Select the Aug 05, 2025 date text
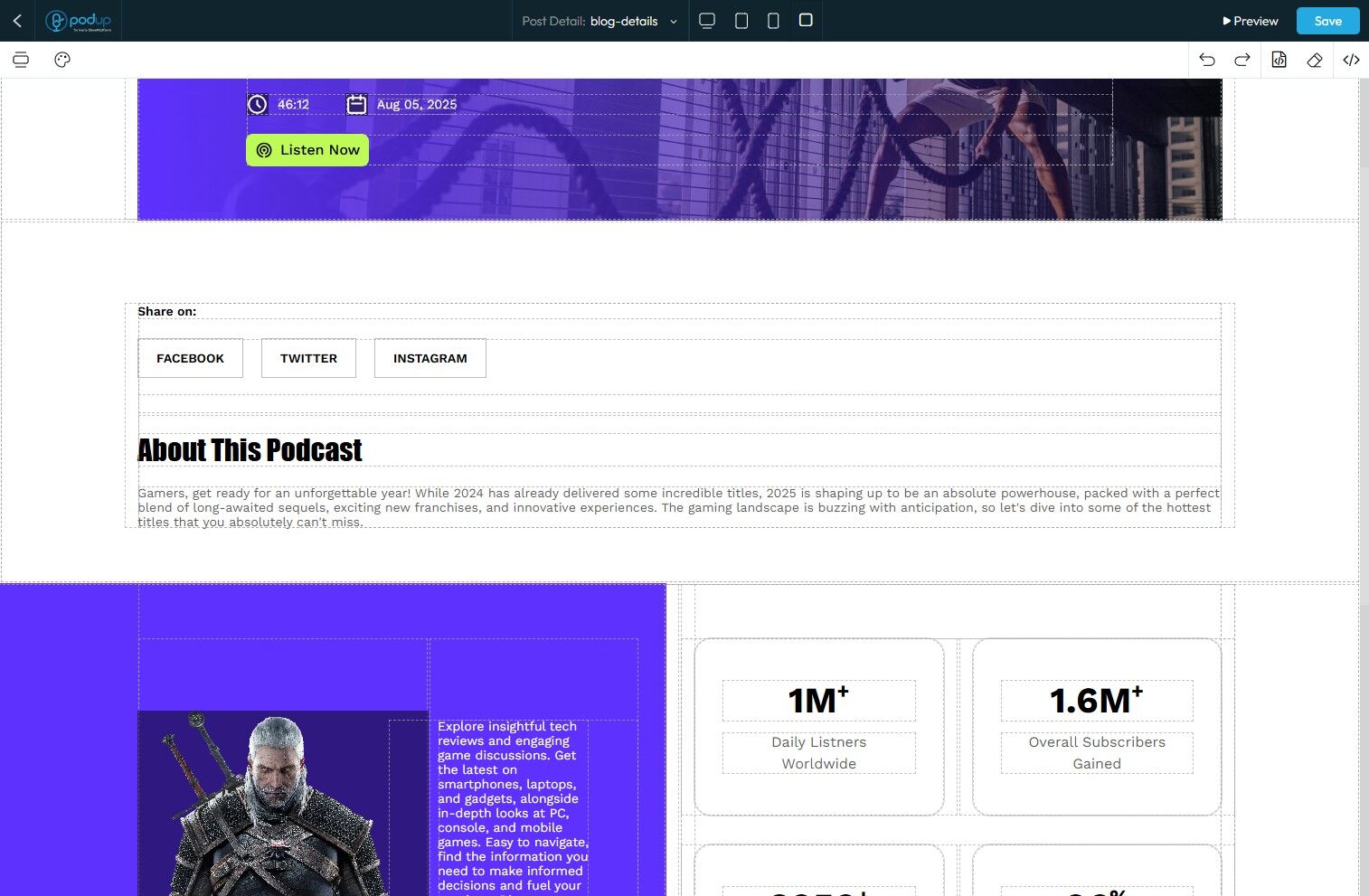 click(417, 105)
